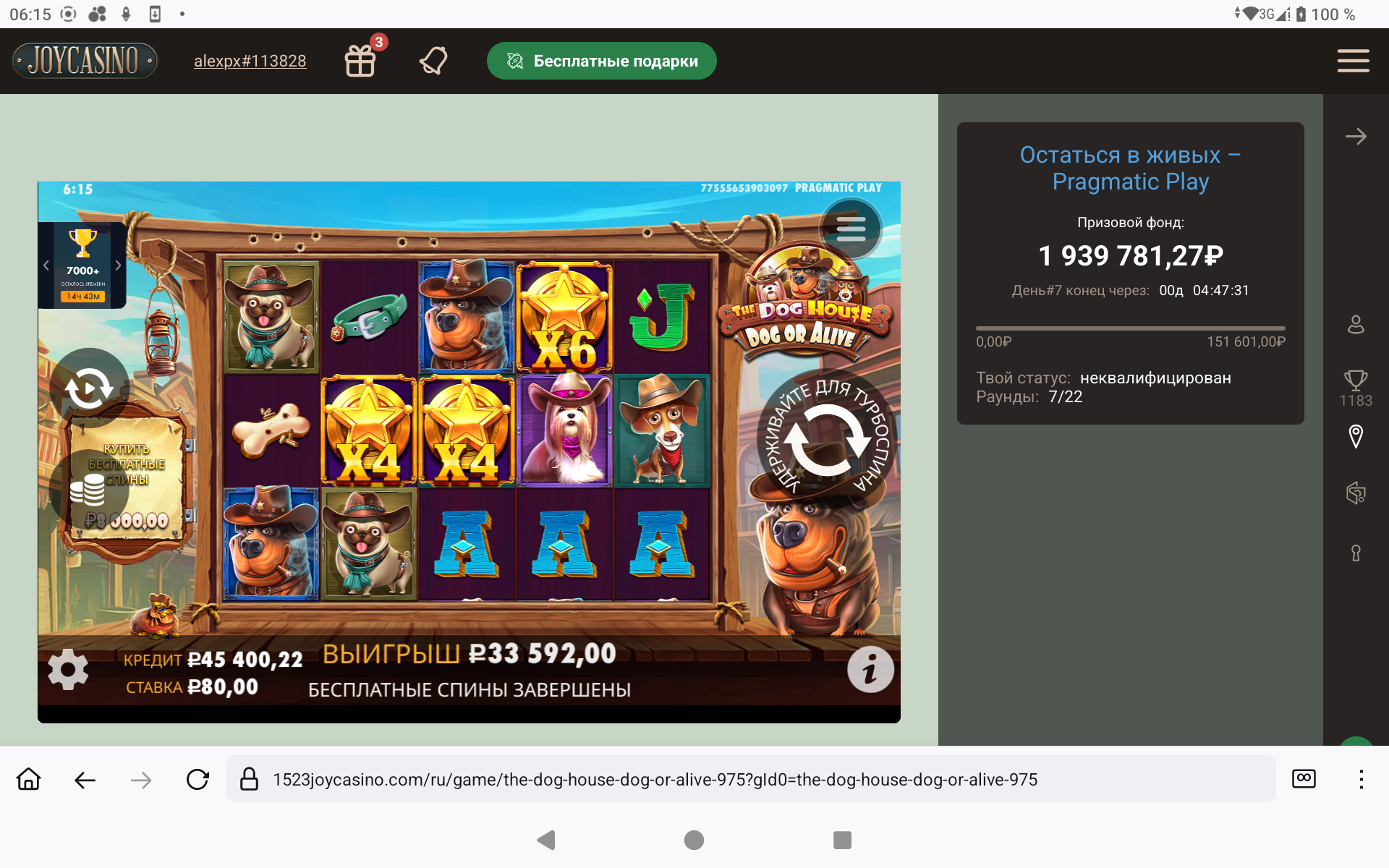The image size is (1389, 868).
Task: Click the tournament progress bar
Action: (1130, 328)
